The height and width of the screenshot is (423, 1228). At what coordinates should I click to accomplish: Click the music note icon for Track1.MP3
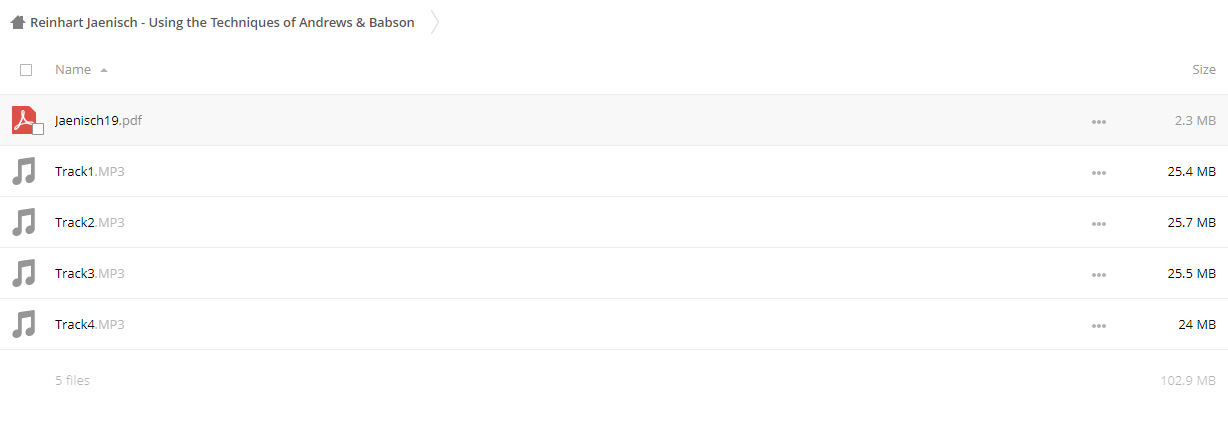click(23, 171)
